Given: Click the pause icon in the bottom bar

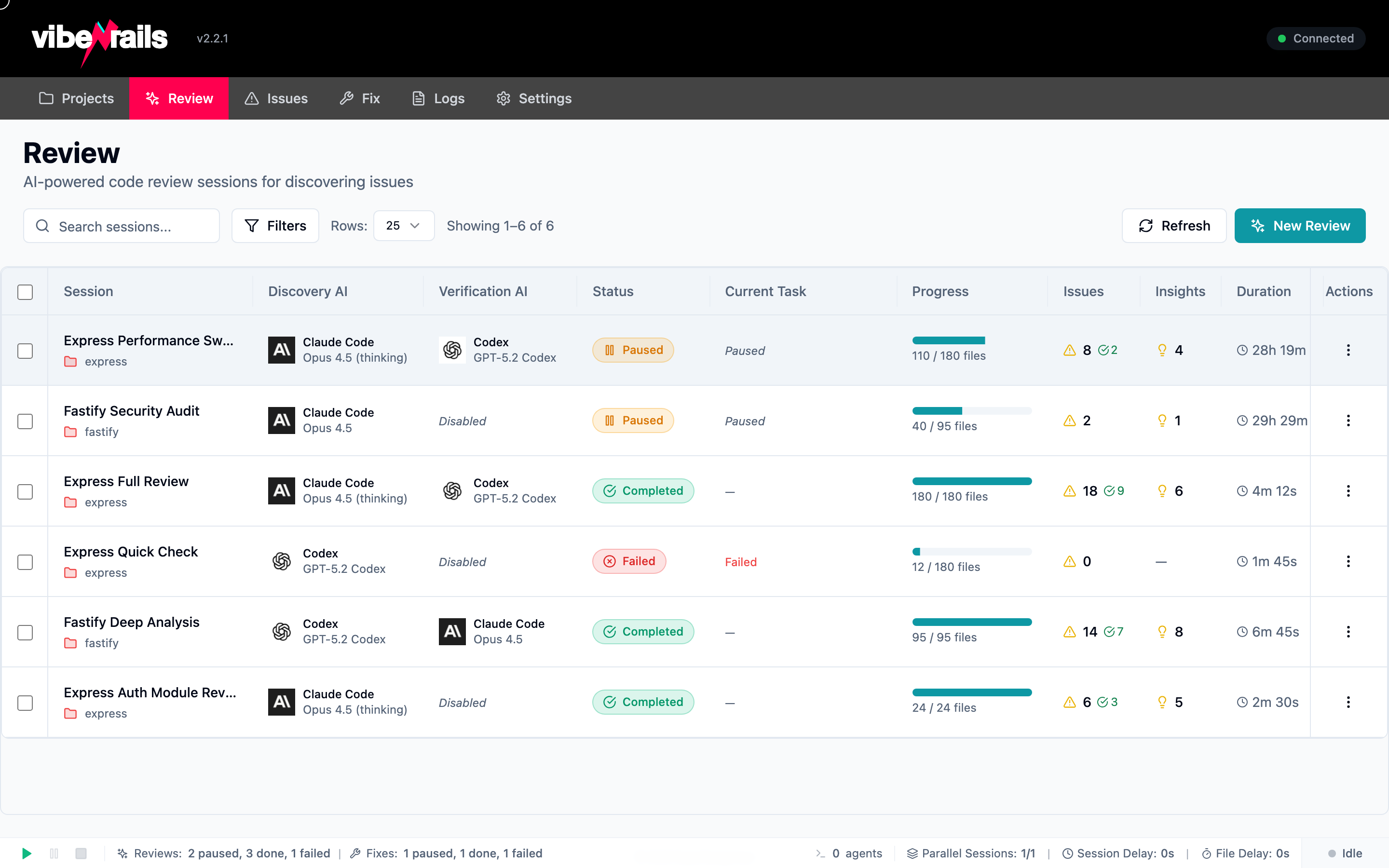Looking at the screenshot, I should [54, 854].
